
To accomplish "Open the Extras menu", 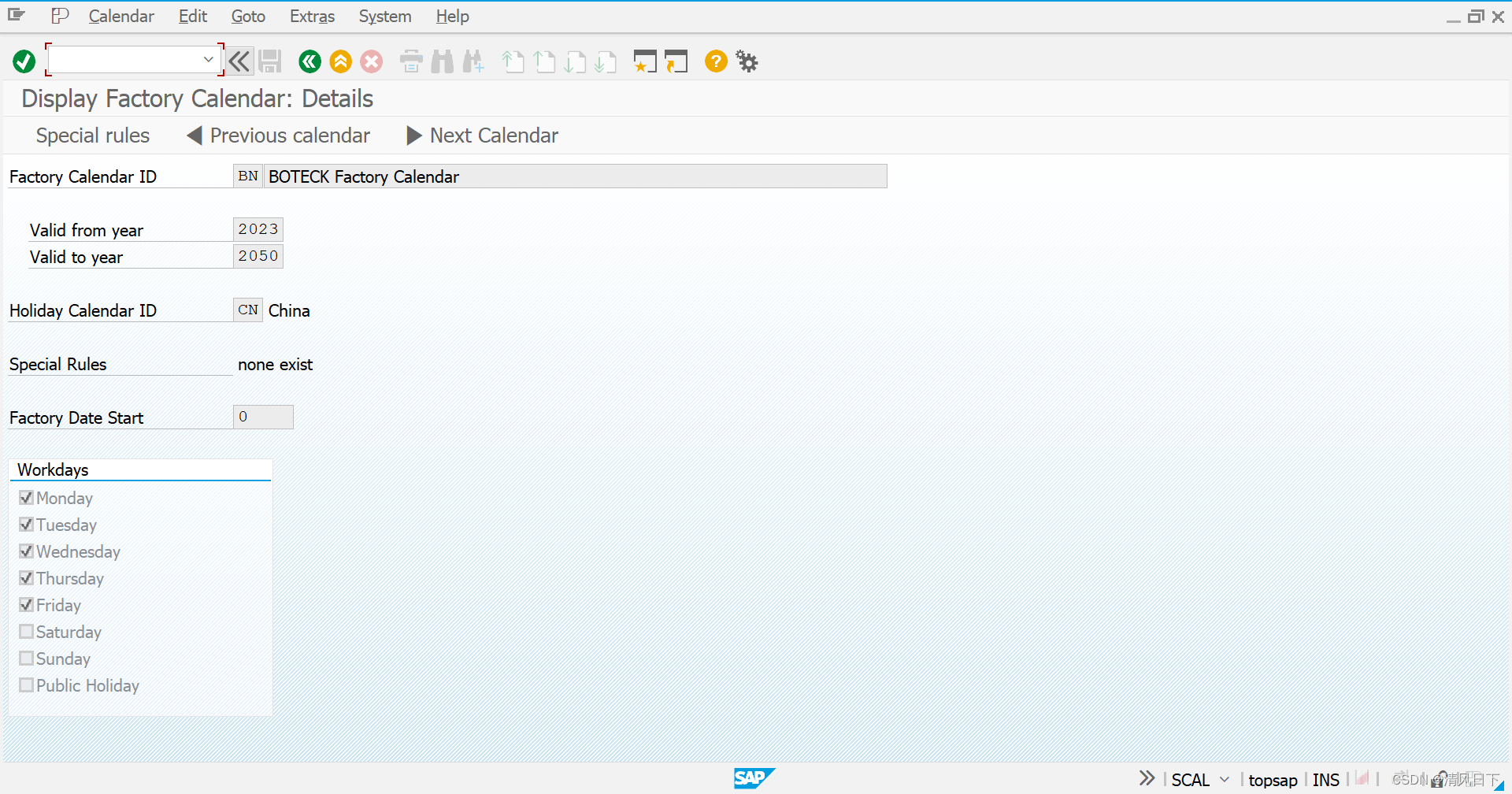I will (312, 16).
